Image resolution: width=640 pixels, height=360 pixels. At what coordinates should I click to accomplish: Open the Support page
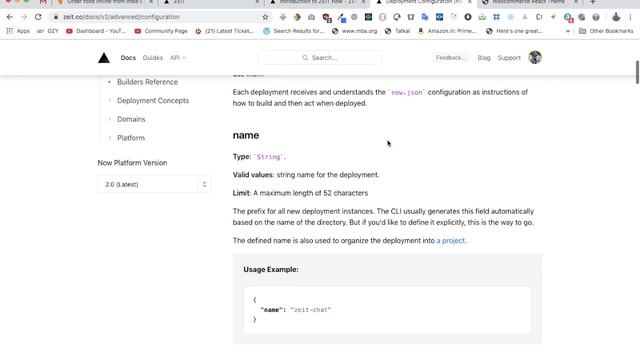[509, 58]
